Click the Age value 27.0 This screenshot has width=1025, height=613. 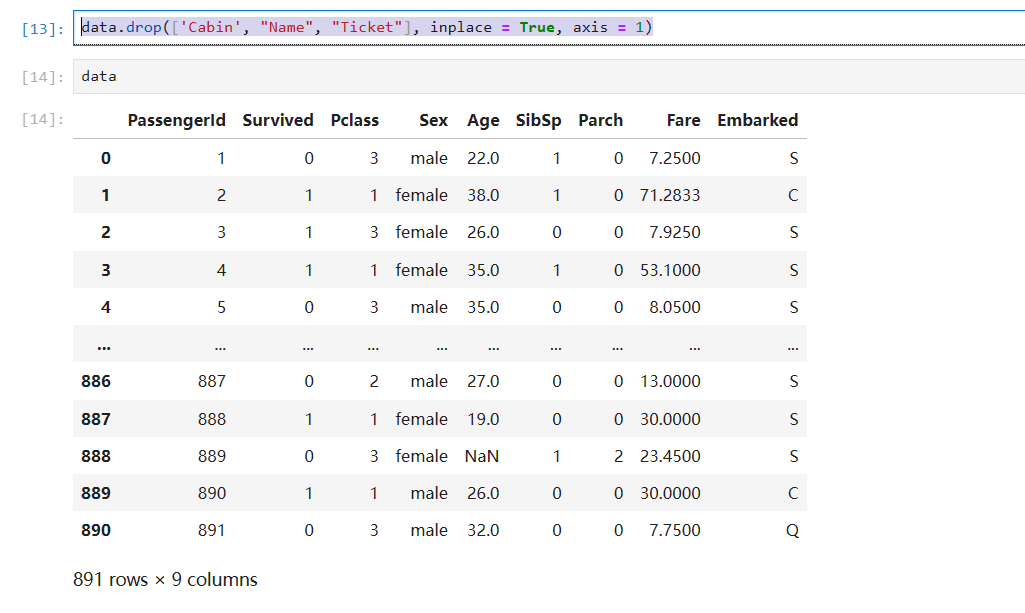click(x=483, y=381)
